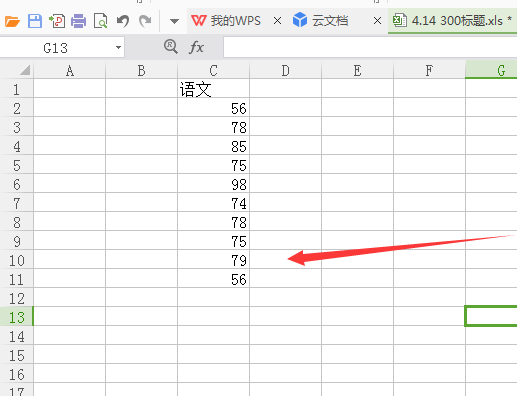This screenshot has height=396, width=517.
Task: Select row 10 header
Action: (x=16, y=260)
